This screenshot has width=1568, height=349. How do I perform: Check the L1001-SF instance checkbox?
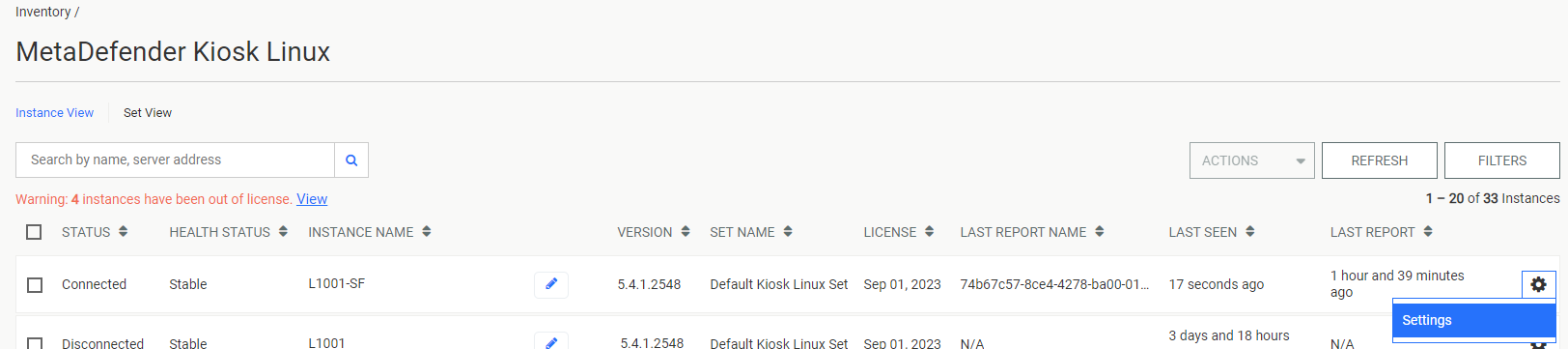coord(35,285)
